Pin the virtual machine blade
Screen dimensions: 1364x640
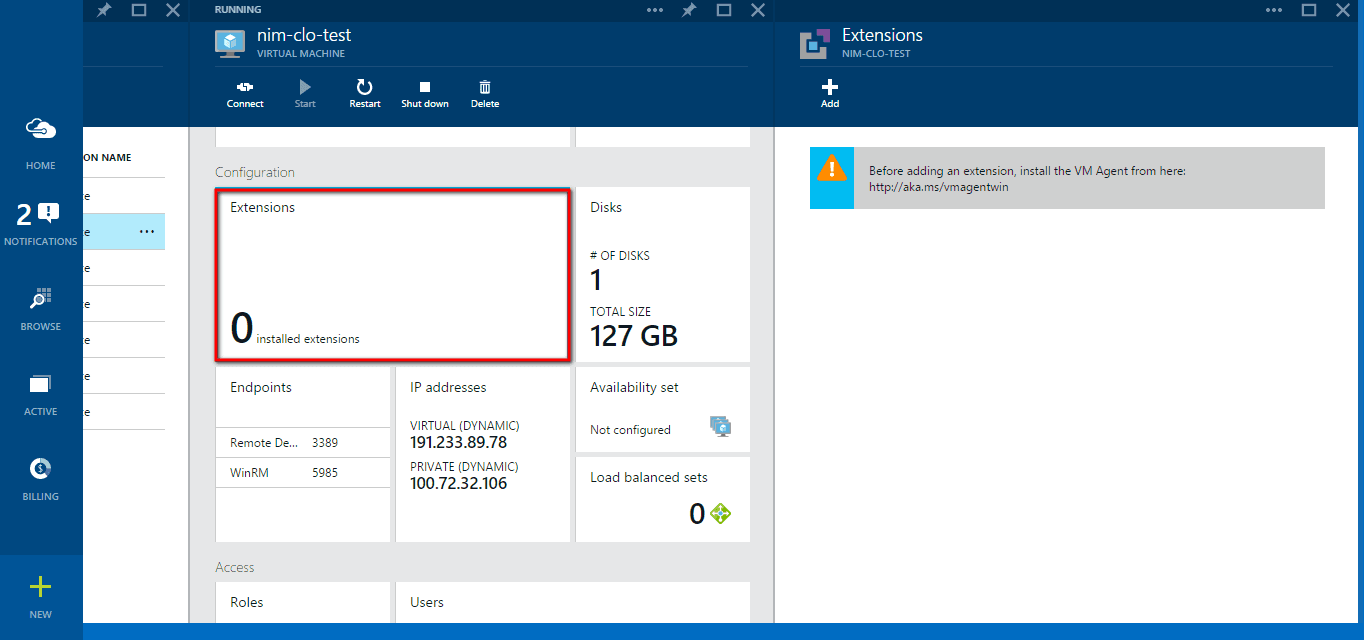(x=689, y=10)
